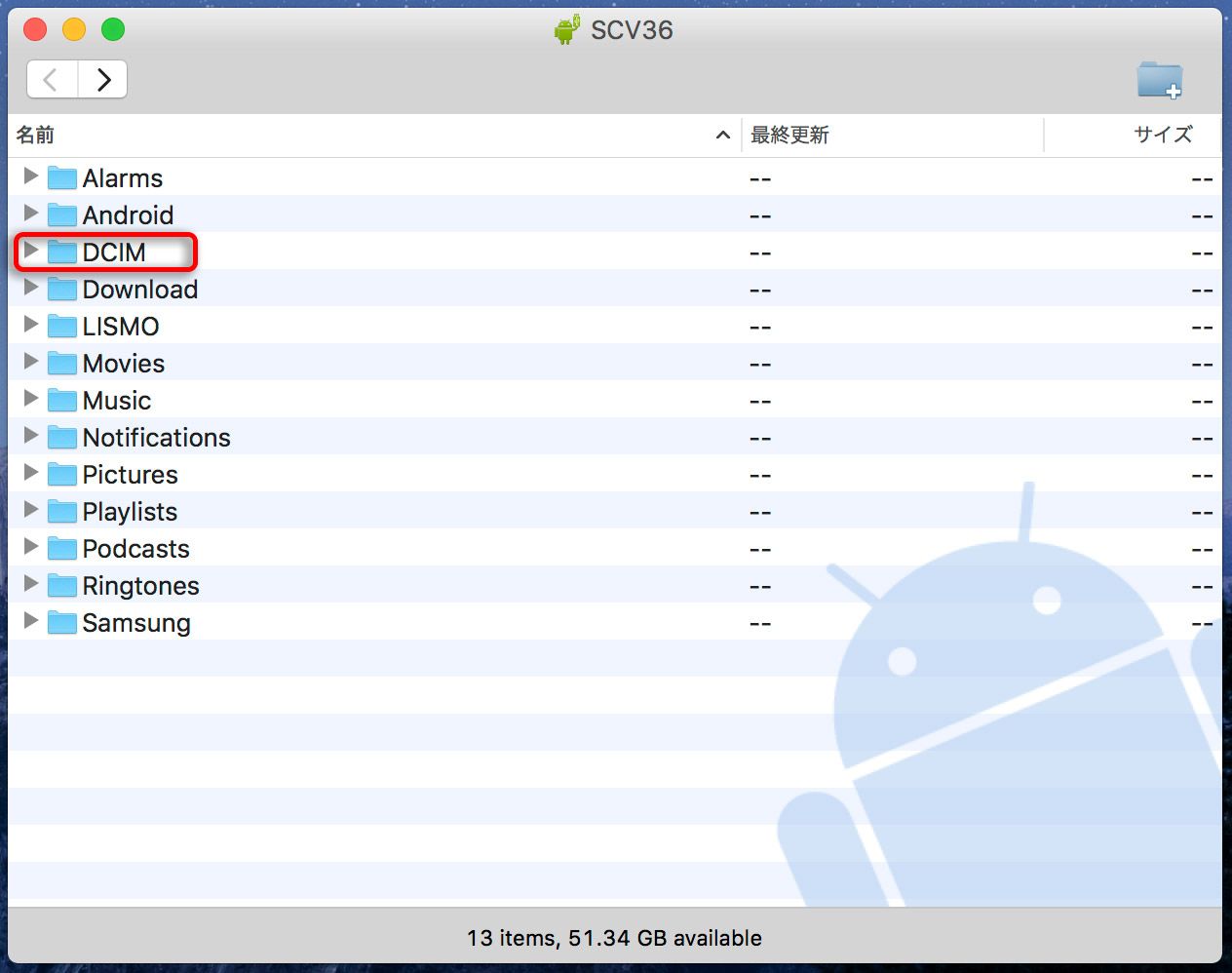The height and width of the screenshot is (973, 1232).
Task: Click the Android folder name
Action: [x=129, y=215]
